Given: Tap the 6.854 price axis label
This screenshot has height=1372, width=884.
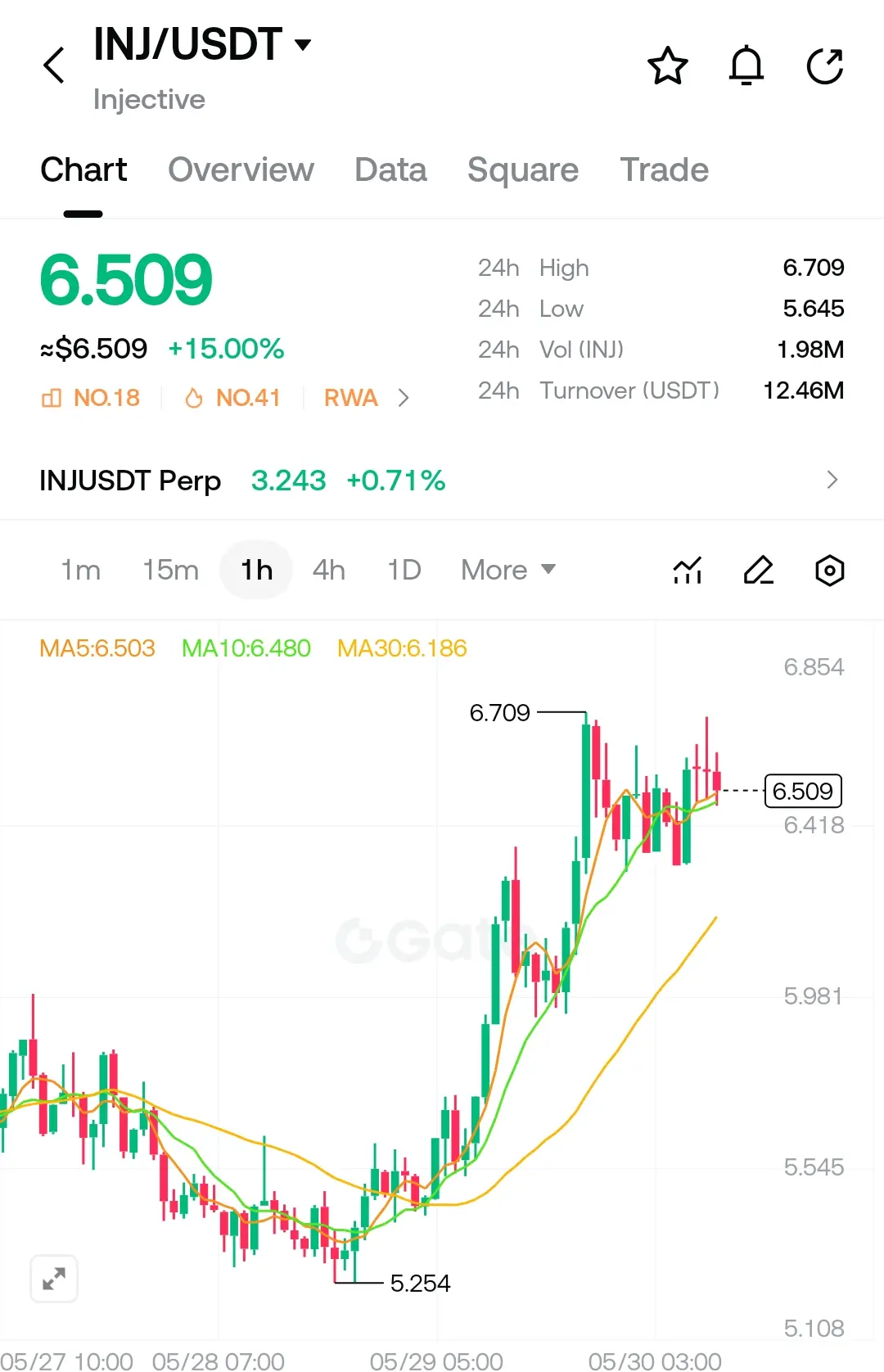Looking at the screenshot, I should [x=814, y=667].
